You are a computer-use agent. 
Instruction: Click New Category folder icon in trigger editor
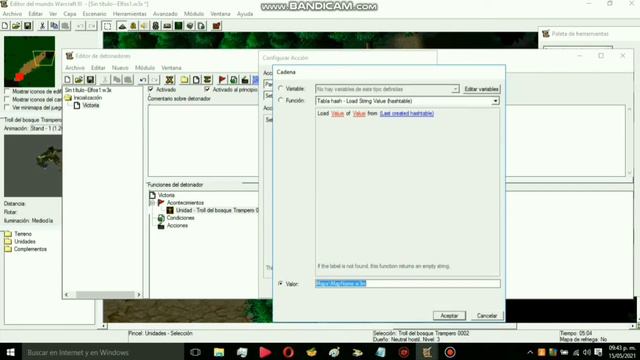(x=184, y=80)
